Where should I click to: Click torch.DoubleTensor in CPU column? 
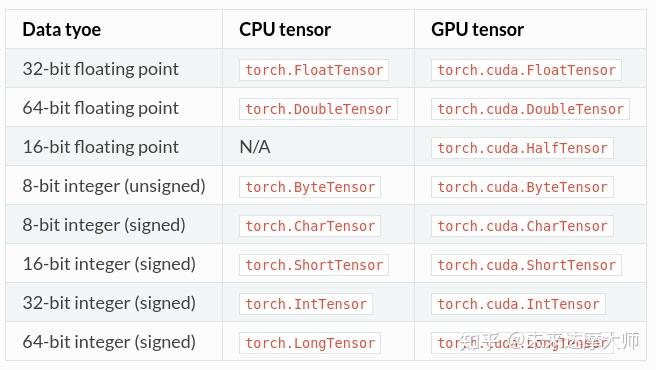point(318,109)
